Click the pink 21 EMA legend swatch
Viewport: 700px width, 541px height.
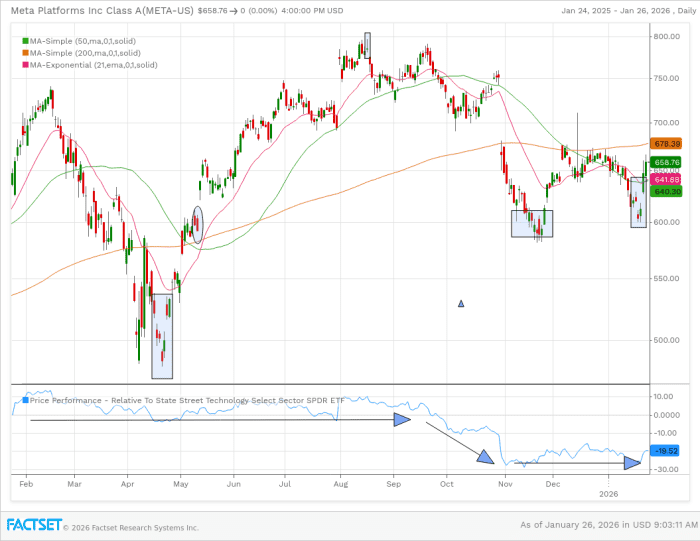[25, 65]
